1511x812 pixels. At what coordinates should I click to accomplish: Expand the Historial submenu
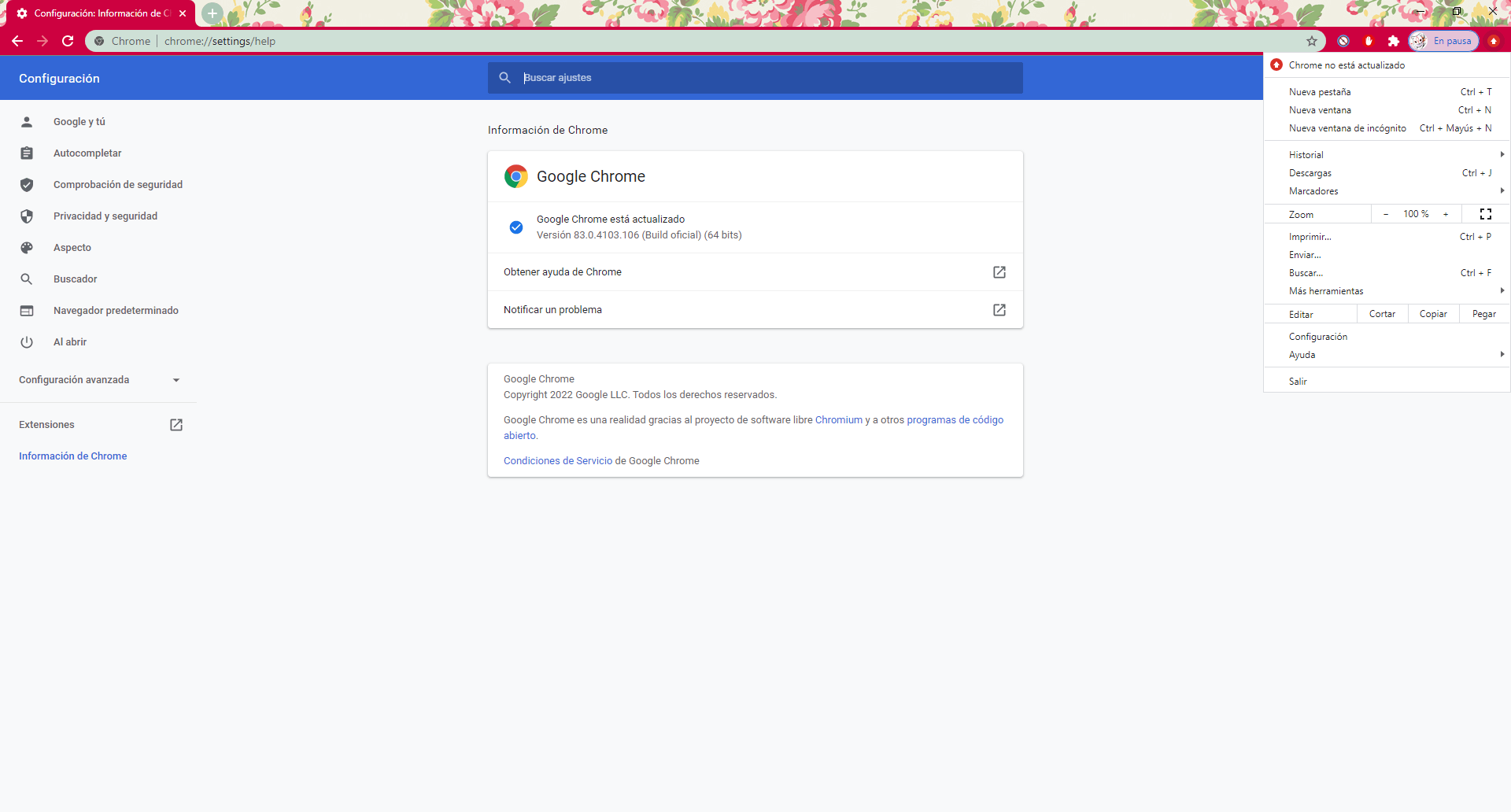click(x=1387, y=155)
